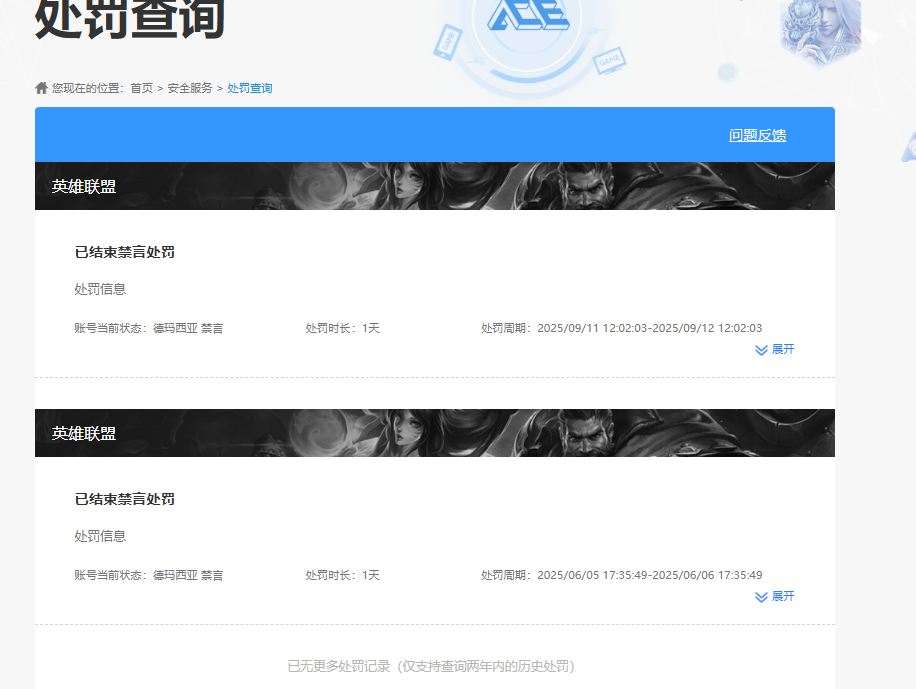This screenshot has height=689, width=916.
Task: Select the text 2025/06/05 17:35:49-2025/06/06 17:35:49
Action: tap(650, 575)
